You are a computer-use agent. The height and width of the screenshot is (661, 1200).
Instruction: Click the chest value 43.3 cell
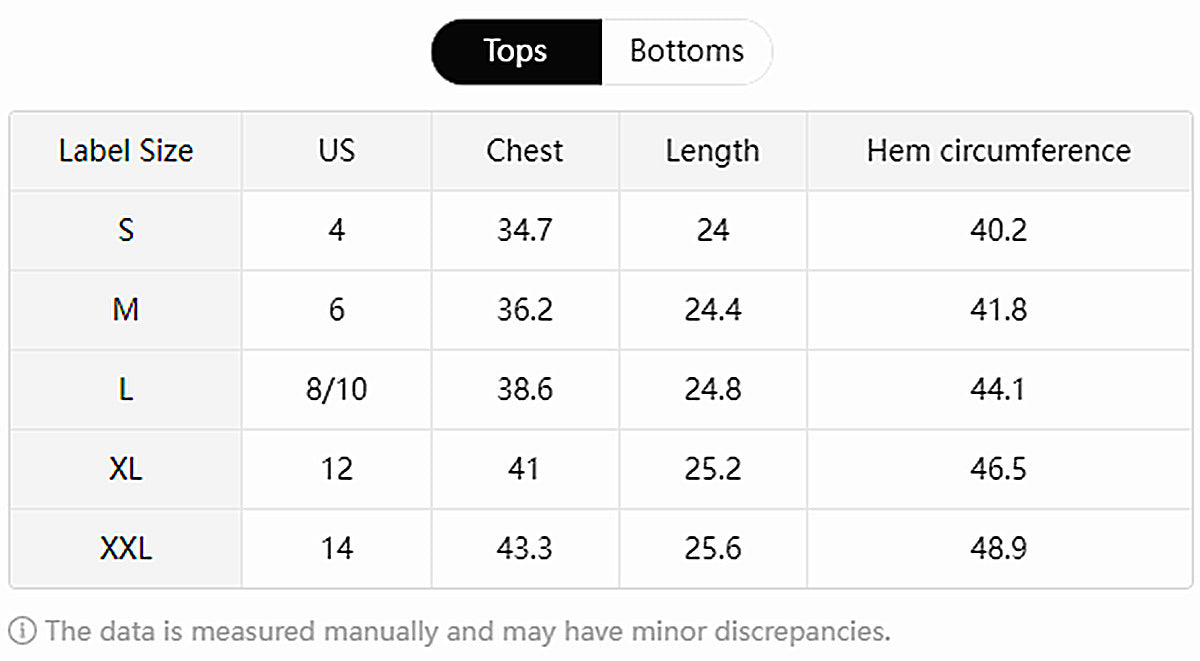pyautogui.click(x=524, y=548)
